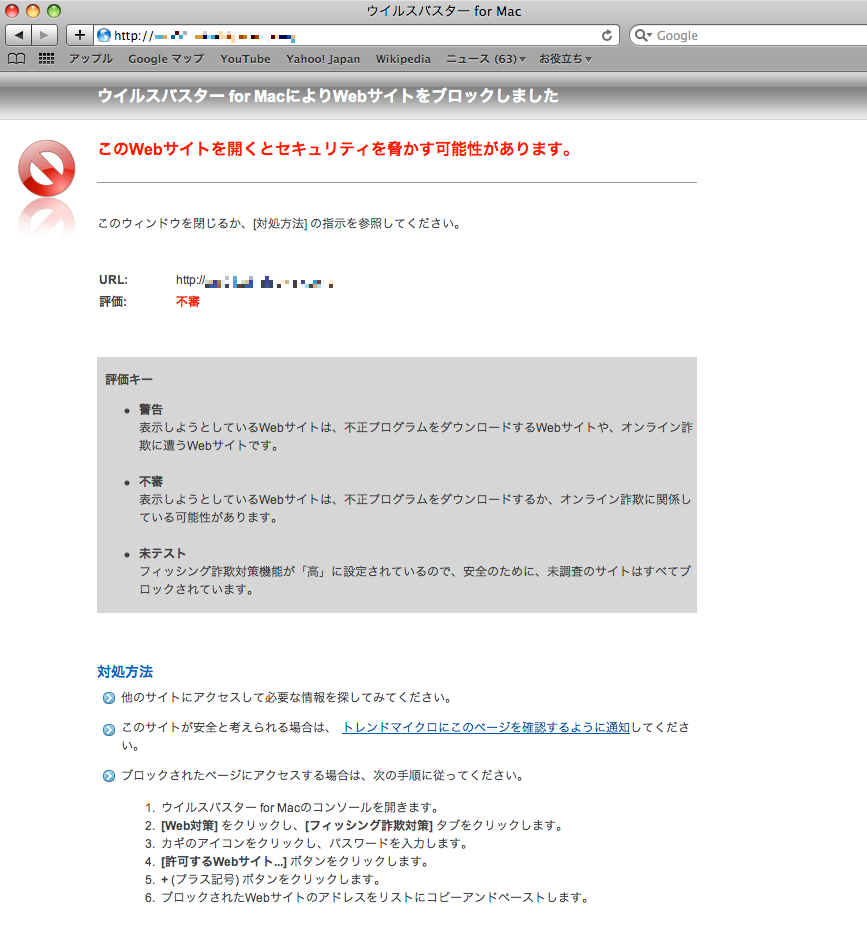Viewport: 867px width, 940px height.
Task: Zoom window with the green button
Action: point(54,11)
